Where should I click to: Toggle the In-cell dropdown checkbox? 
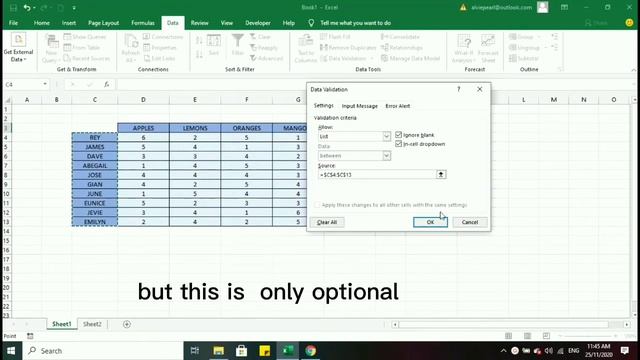(x=398, y=144)
